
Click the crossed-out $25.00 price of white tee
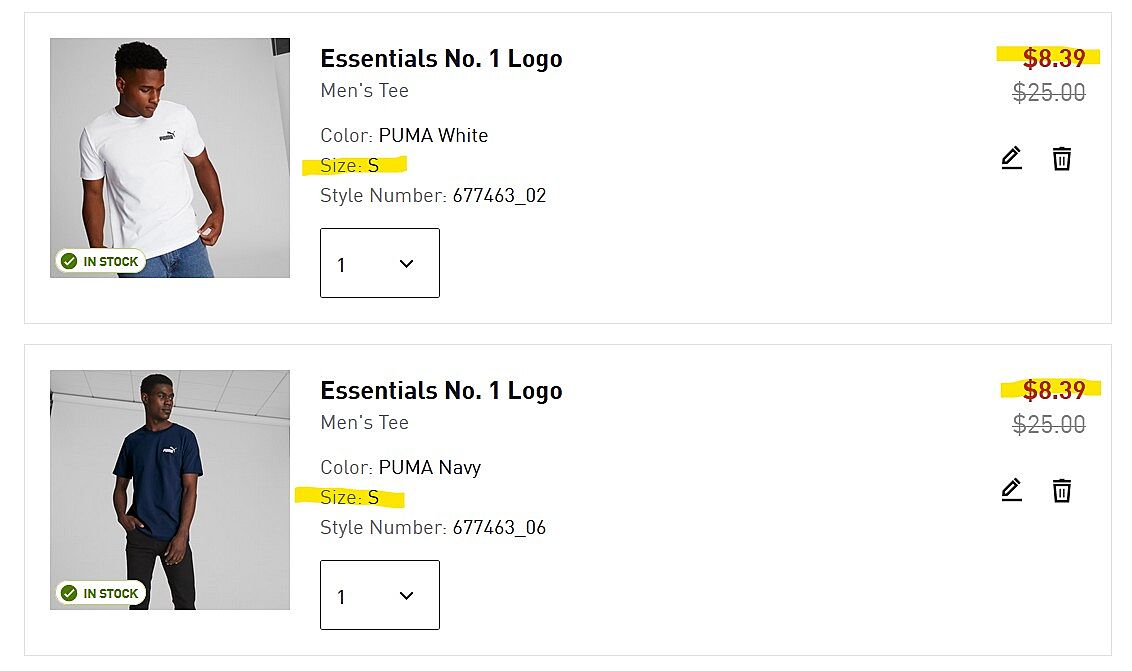(1049, 93)
